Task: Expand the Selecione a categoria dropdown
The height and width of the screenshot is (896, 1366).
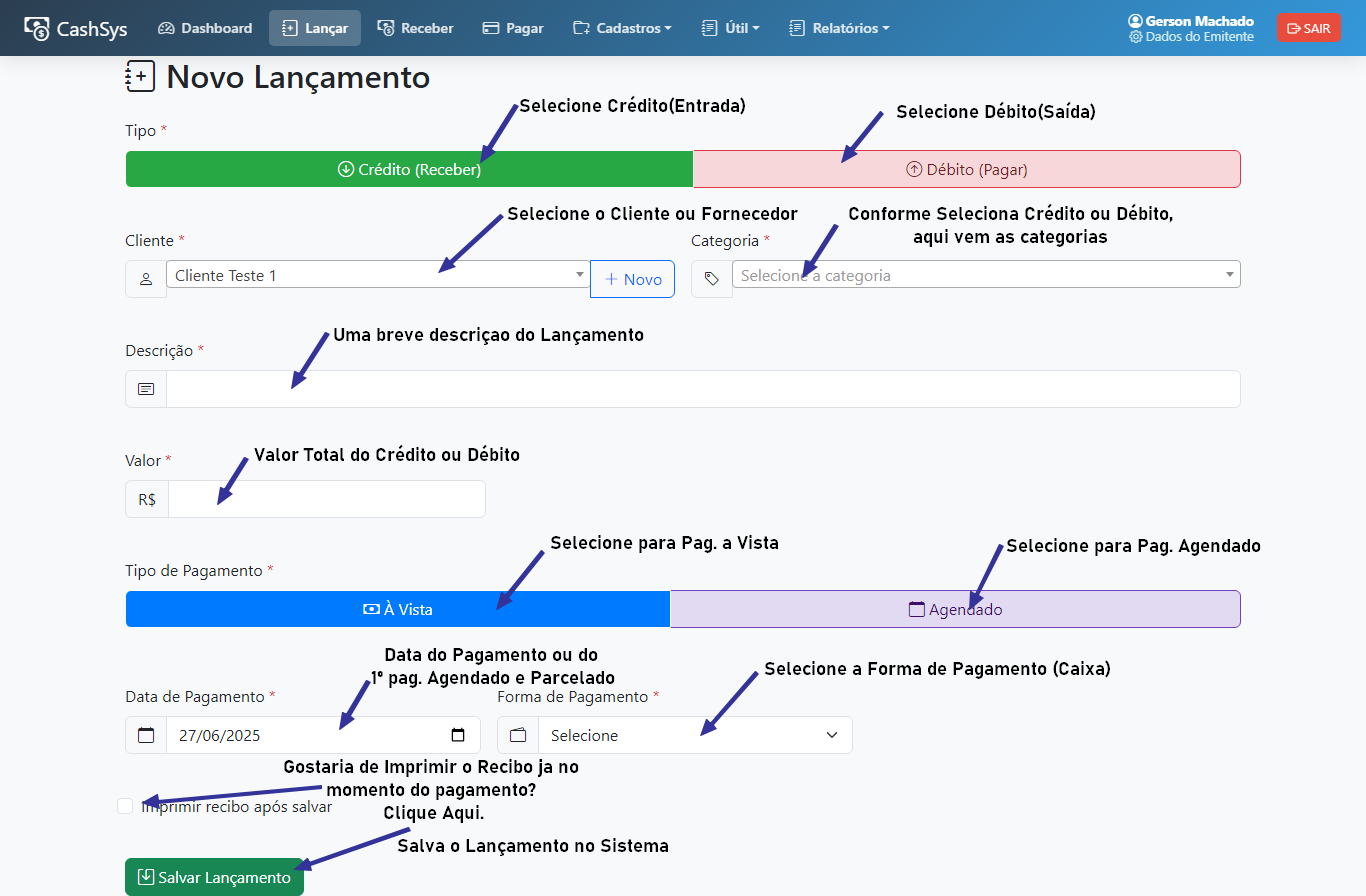Action: pyautogui.click(x=985, y=275)
